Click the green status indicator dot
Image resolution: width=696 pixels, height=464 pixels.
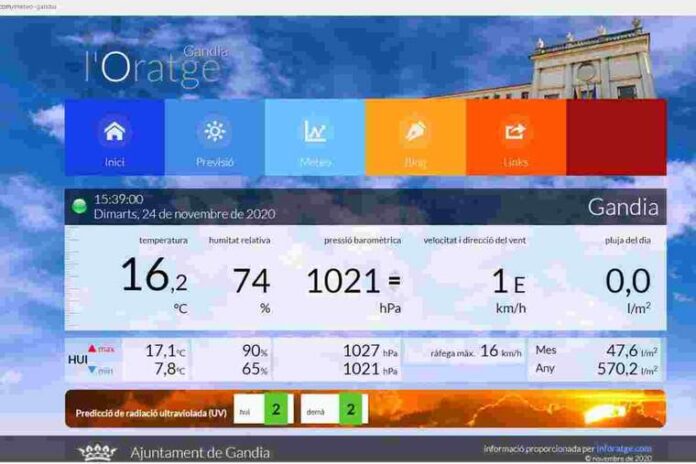(x=80, y=207)
